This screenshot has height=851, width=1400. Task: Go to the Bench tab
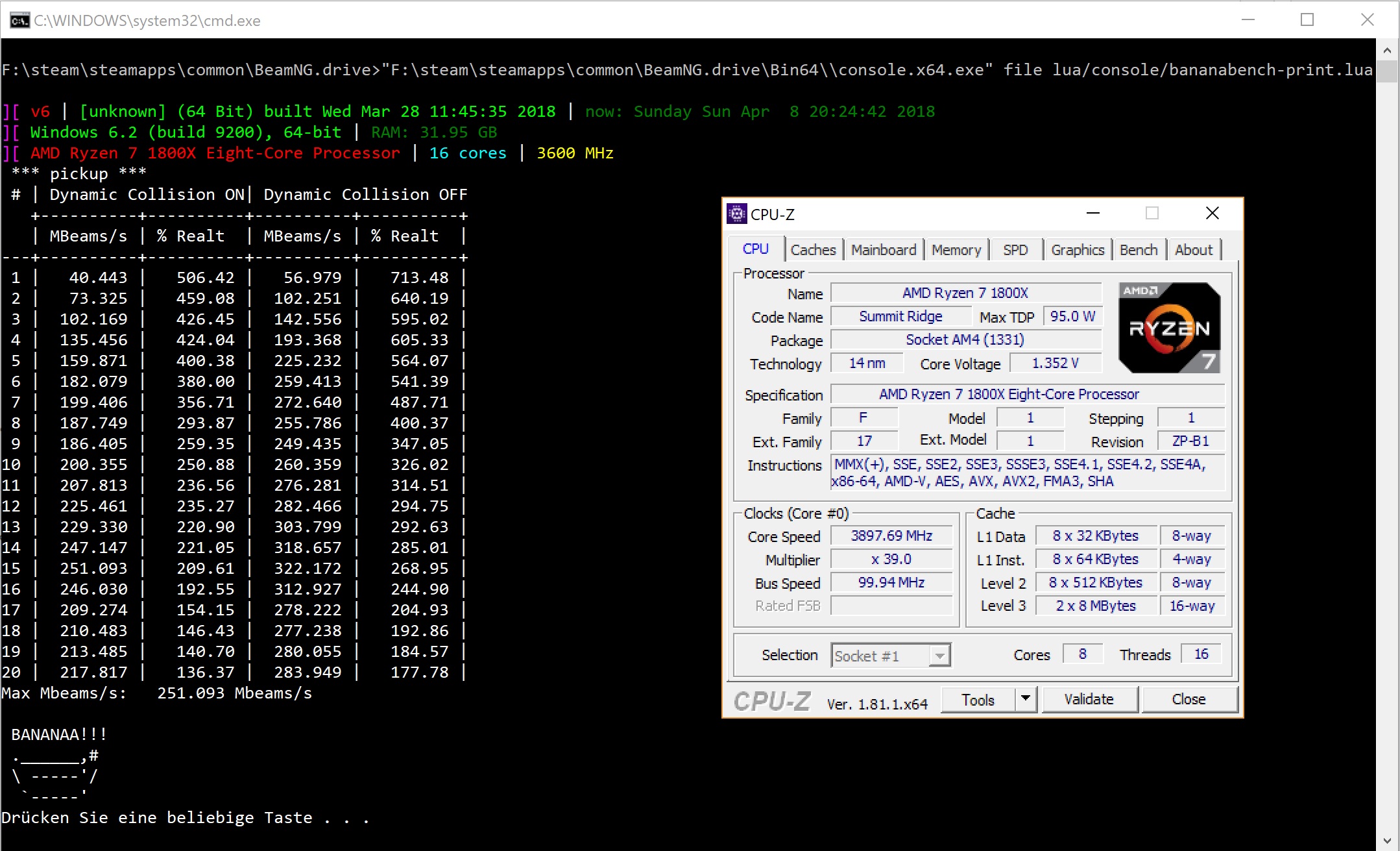coord(1139,250)
